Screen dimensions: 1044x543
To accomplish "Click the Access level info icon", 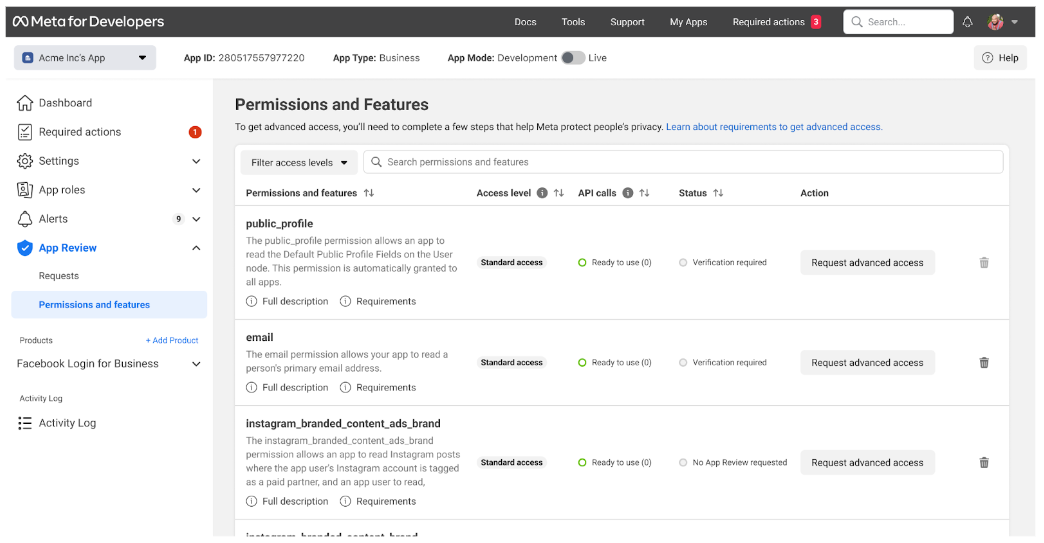I will 542,193.
